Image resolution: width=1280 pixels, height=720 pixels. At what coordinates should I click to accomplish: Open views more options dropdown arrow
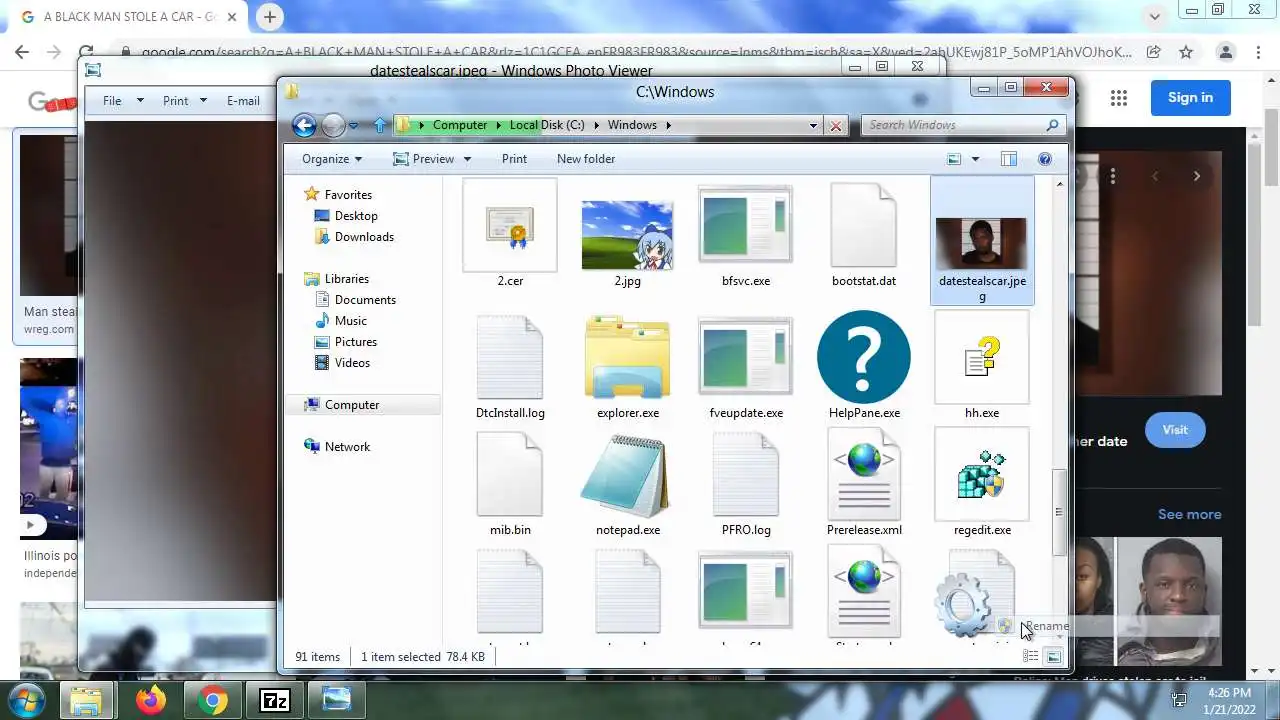[975, 159]
